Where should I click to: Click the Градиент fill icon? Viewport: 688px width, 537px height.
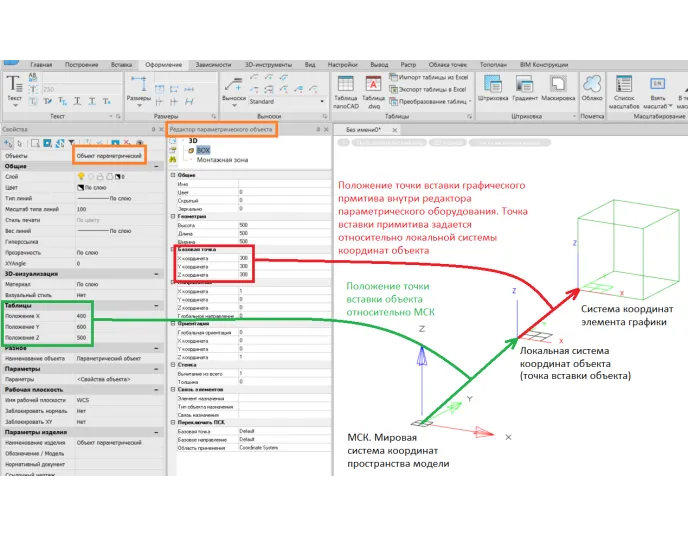(524, 83)
